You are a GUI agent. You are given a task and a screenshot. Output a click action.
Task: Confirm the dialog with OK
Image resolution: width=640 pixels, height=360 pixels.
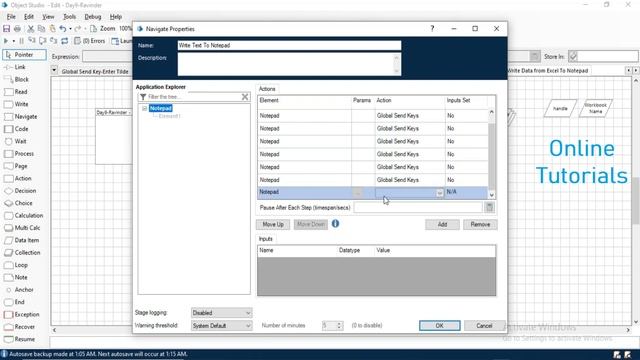click(x=440, y=326)
